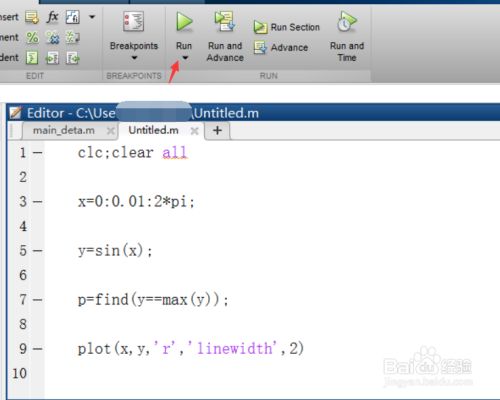
Task: Click the Run and Time clock icon
Action: (346, 21)
